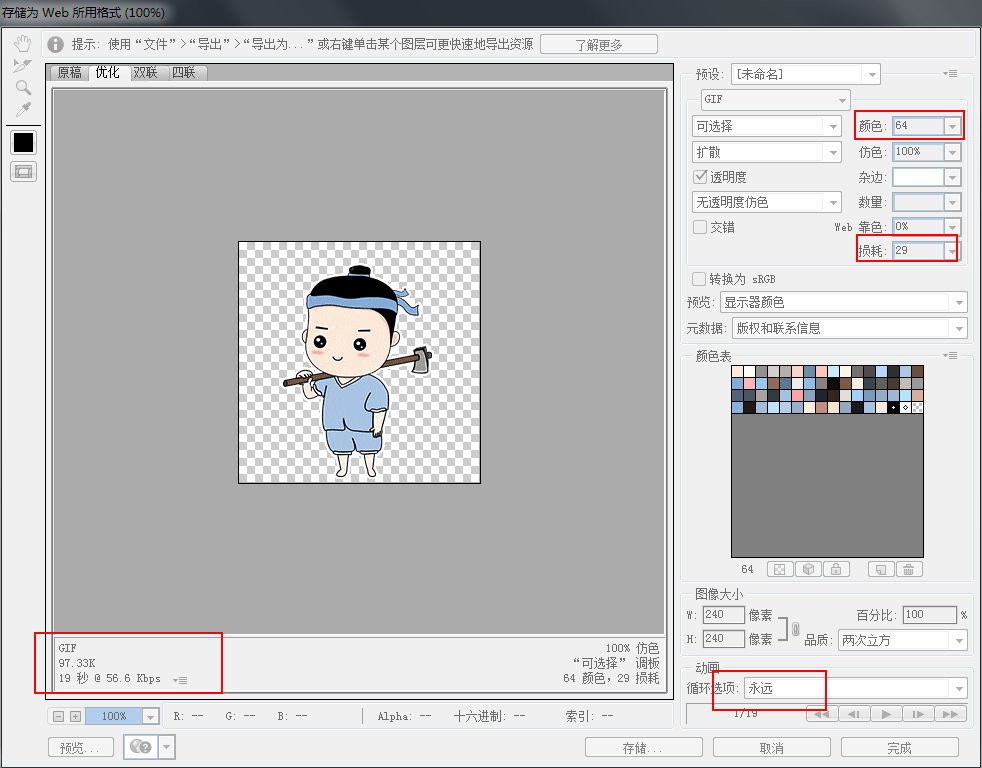Click the zoom out minus icon
The image size is (982, 768).
[x=59, y=716]
